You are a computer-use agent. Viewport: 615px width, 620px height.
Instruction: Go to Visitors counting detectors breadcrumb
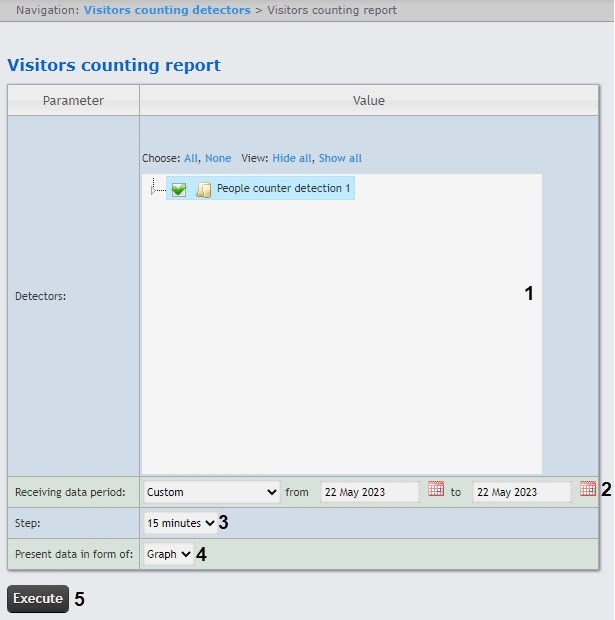pyautogui.click(x=167, y=10)
